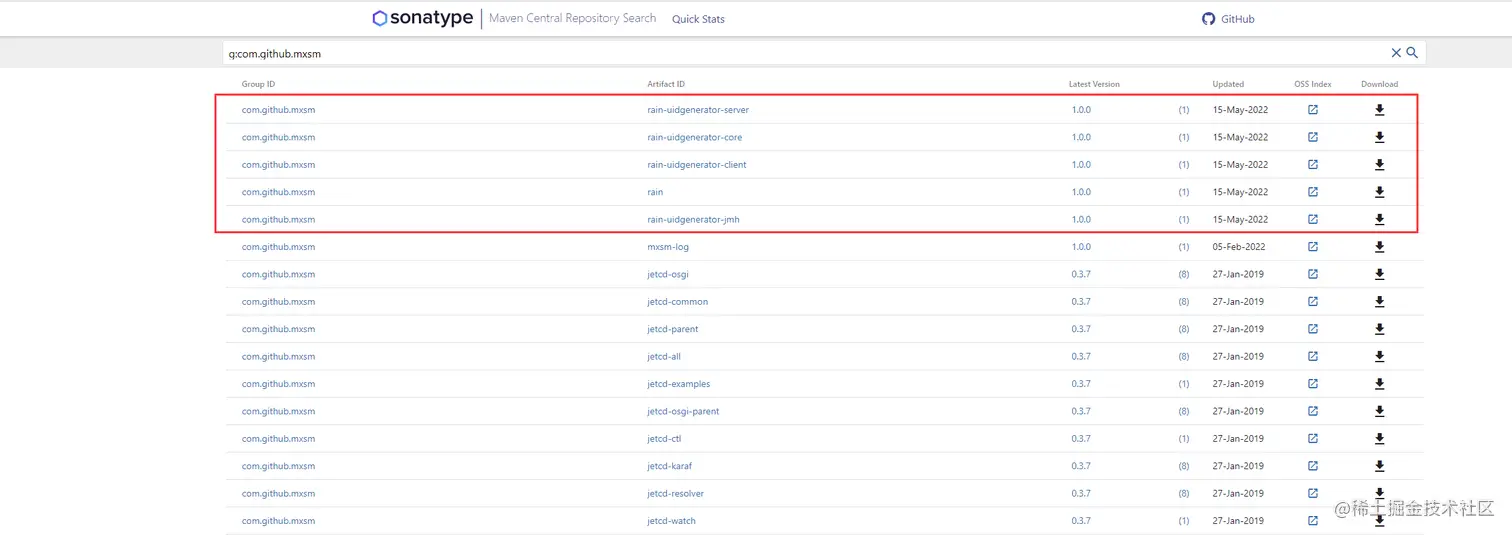
Task: Open the jetcd-karaf artifact link
Action: tap(670, 466)
